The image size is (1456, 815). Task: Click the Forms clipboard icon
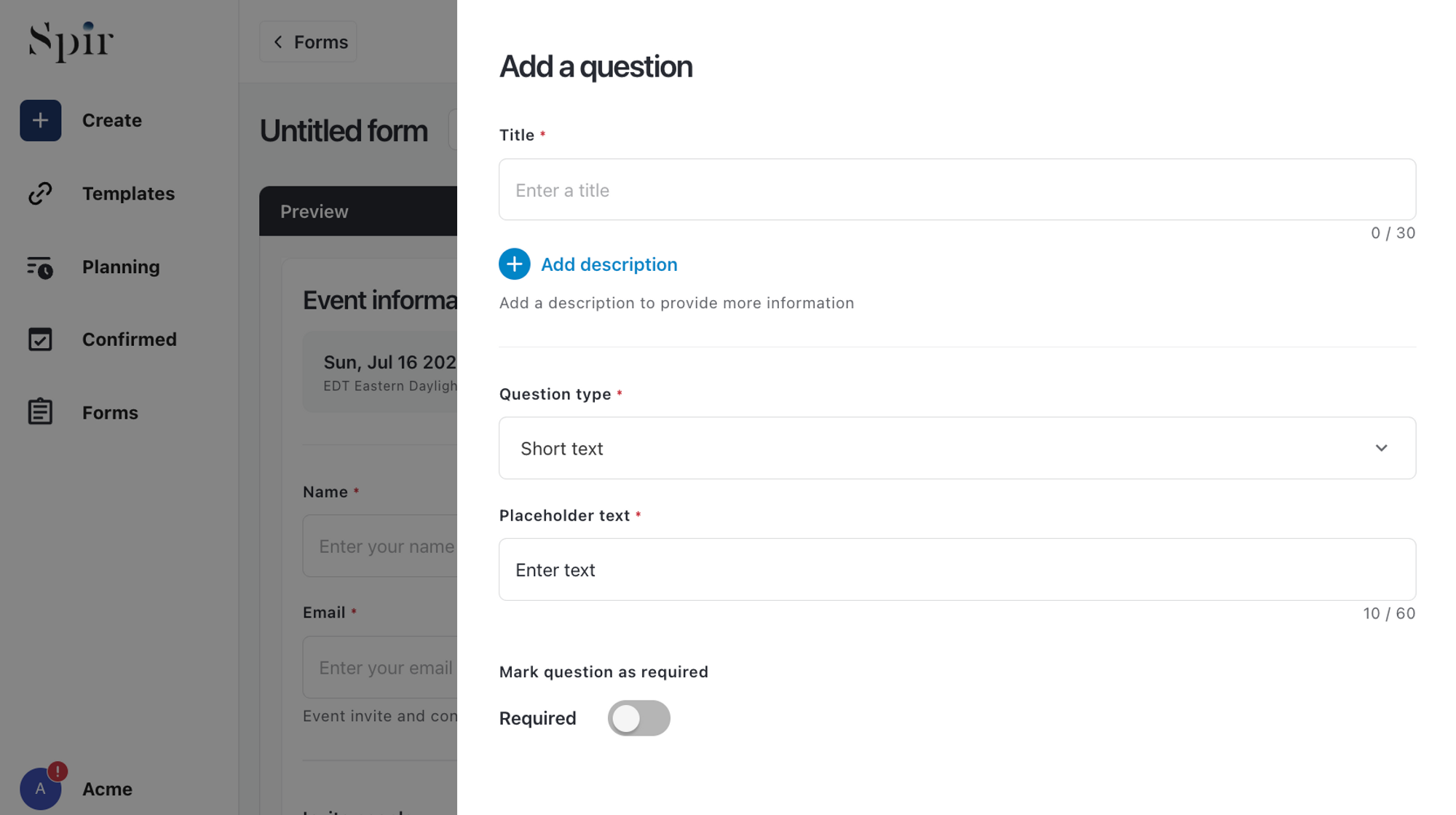point(40,412)
